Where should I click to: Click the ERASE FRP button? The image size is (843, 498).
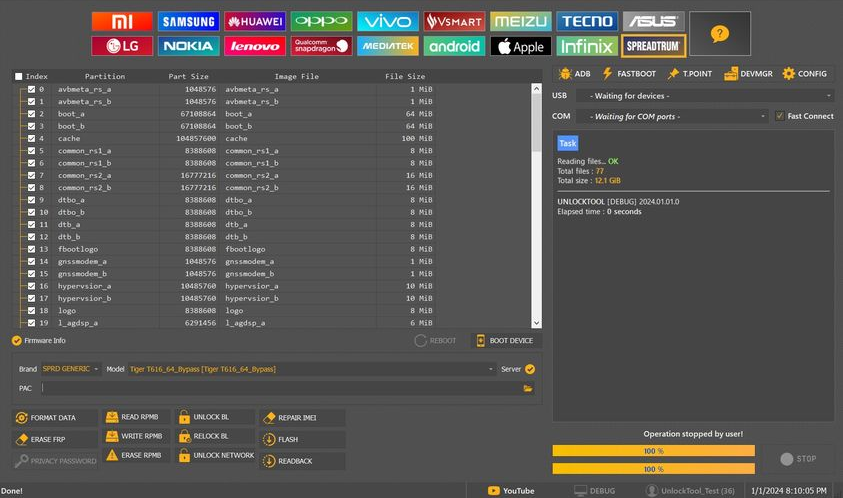tap(54, 439)
